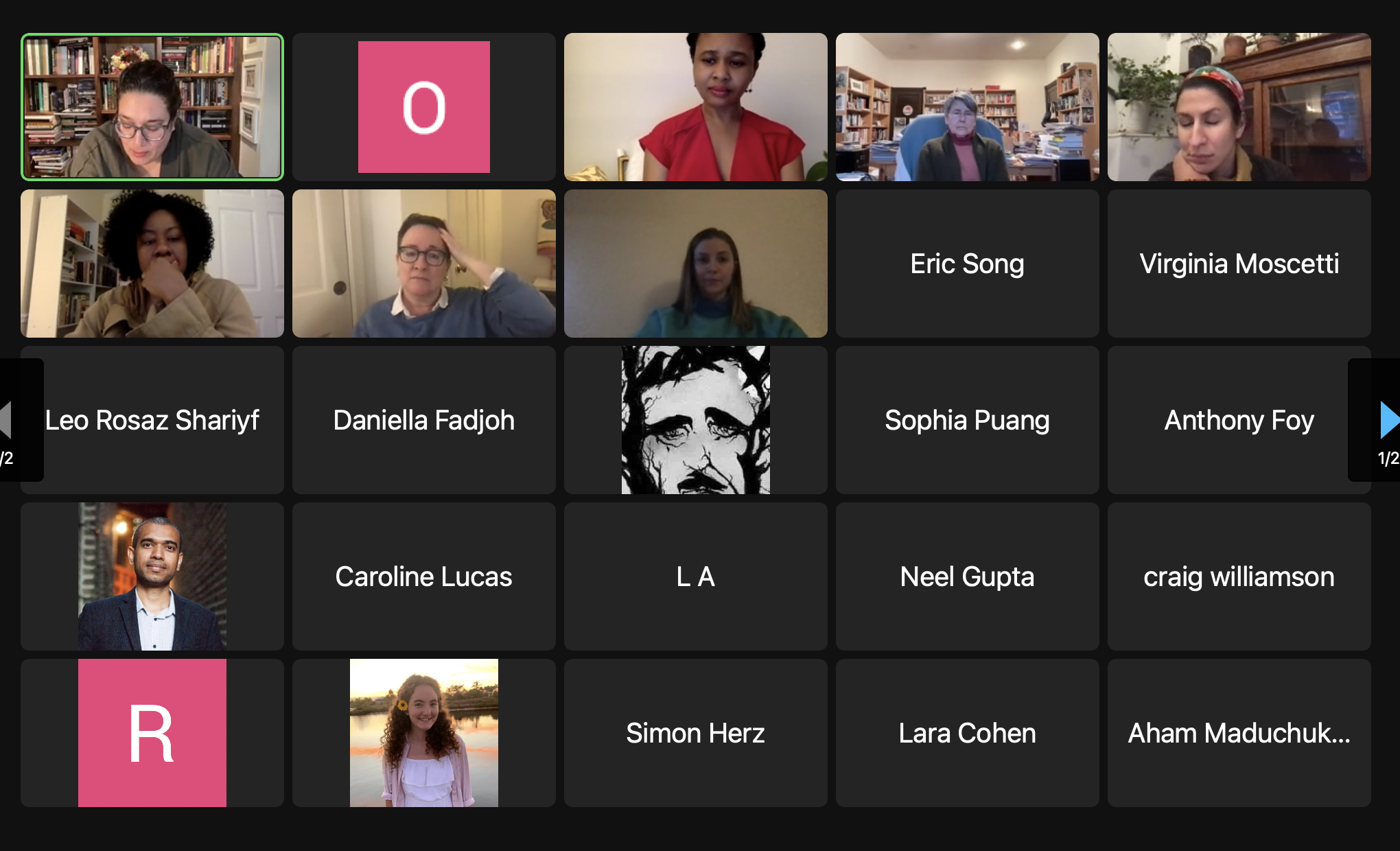Select video of woman with hand on forehead
Viewport: 1400px width, 851px height.
(424, 264)
